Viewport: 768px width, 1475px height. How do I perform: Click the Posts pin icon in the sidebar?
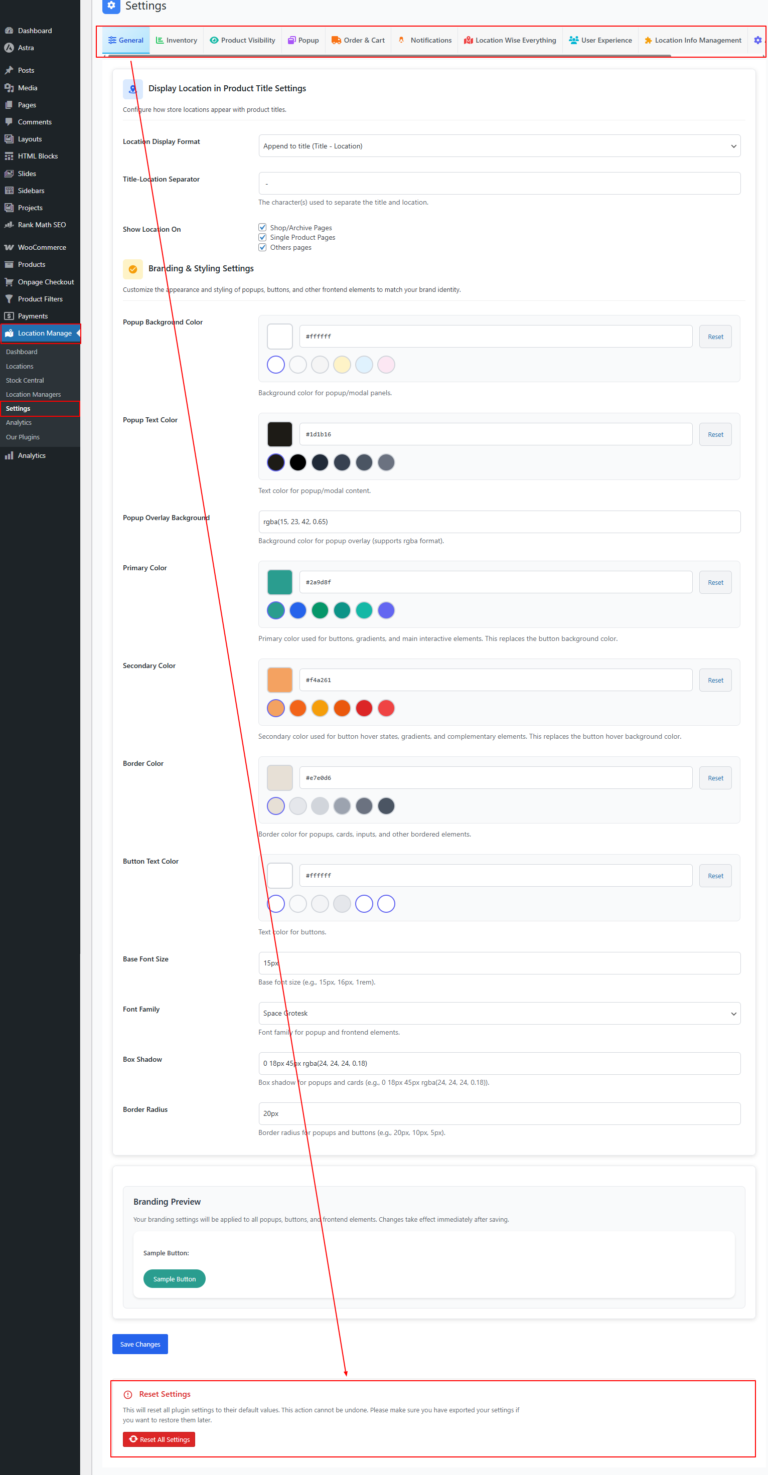click(x=9, y=70)
